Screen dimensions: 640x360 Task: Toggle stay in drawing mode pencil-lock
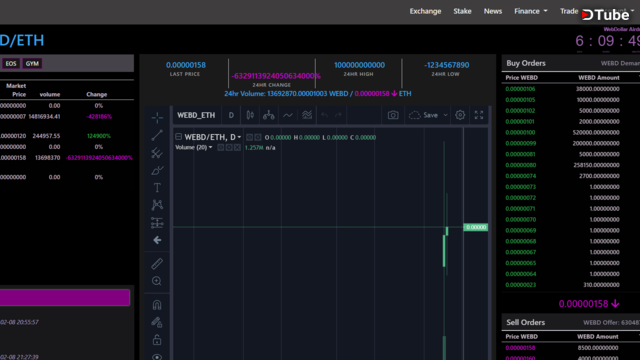click(157, 322)
